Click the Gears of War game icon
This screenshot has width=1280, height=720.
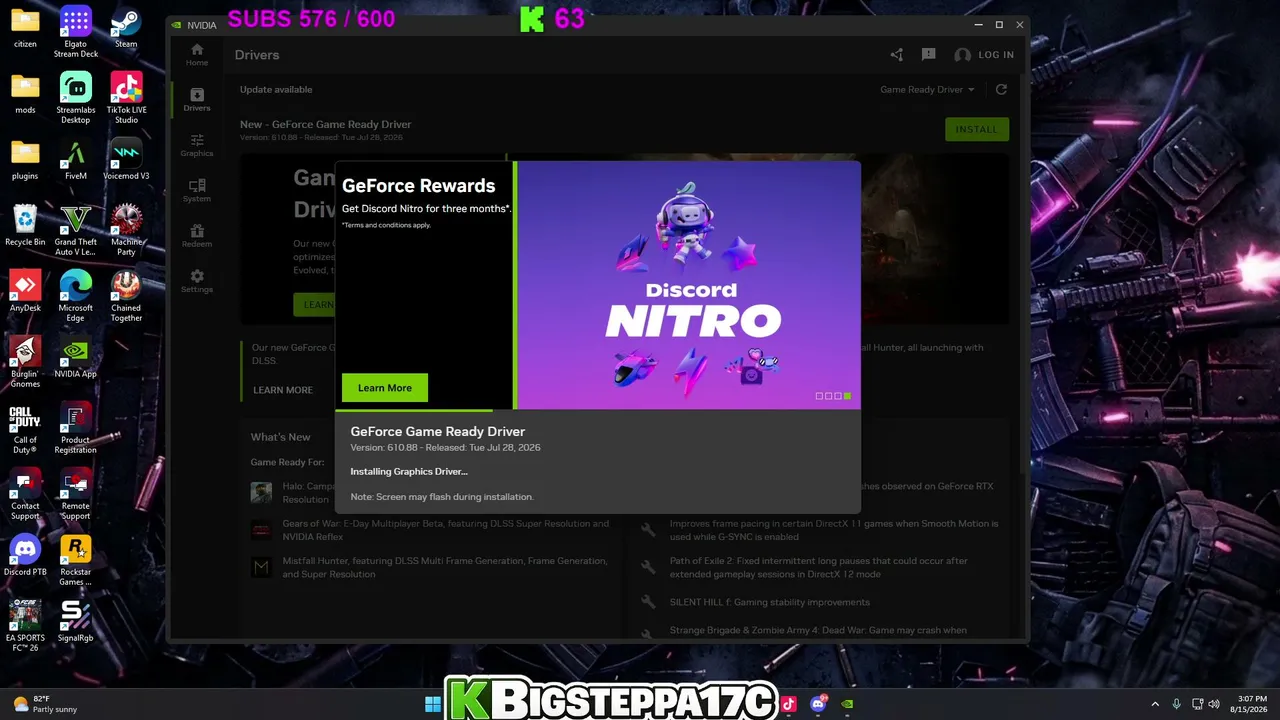(261, 530)
